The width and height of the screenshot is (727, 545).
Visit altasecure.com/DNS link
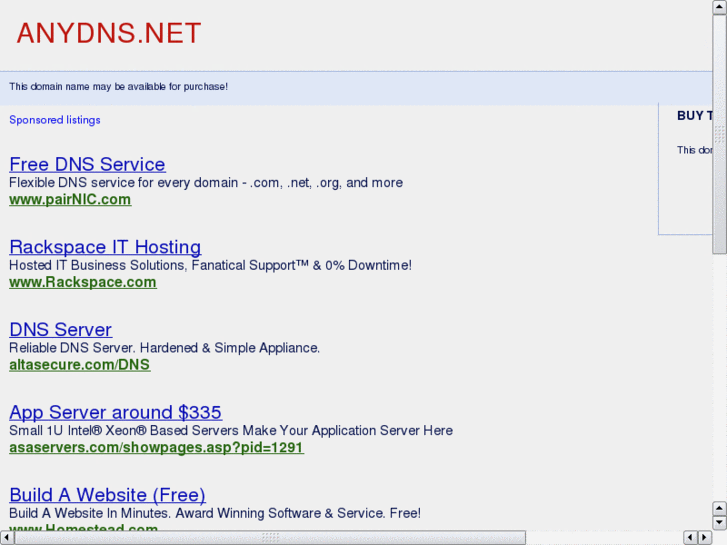pyautogui.click(x=80, y=365)
